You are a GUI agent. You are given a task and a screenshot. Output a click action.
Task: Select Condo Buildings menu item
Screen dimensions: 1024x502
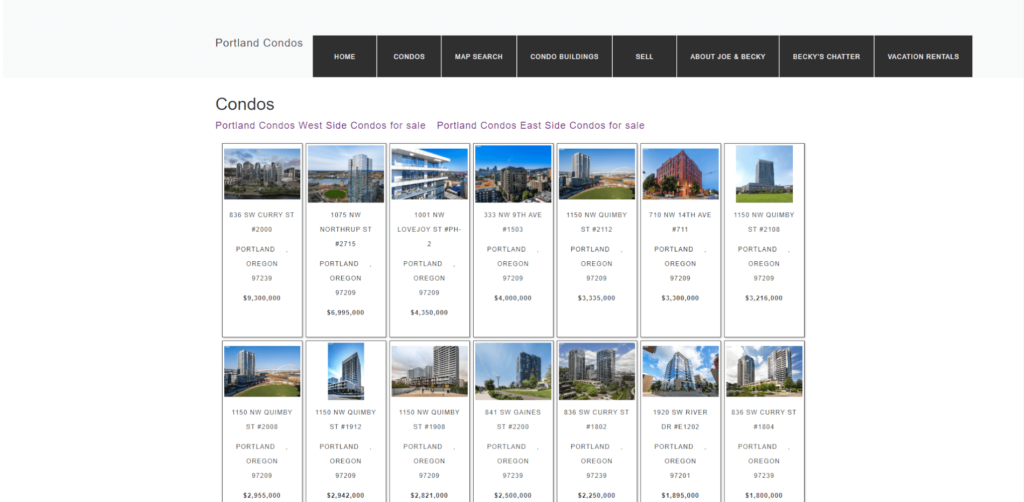pyautogui.click(x=564, y=57)
